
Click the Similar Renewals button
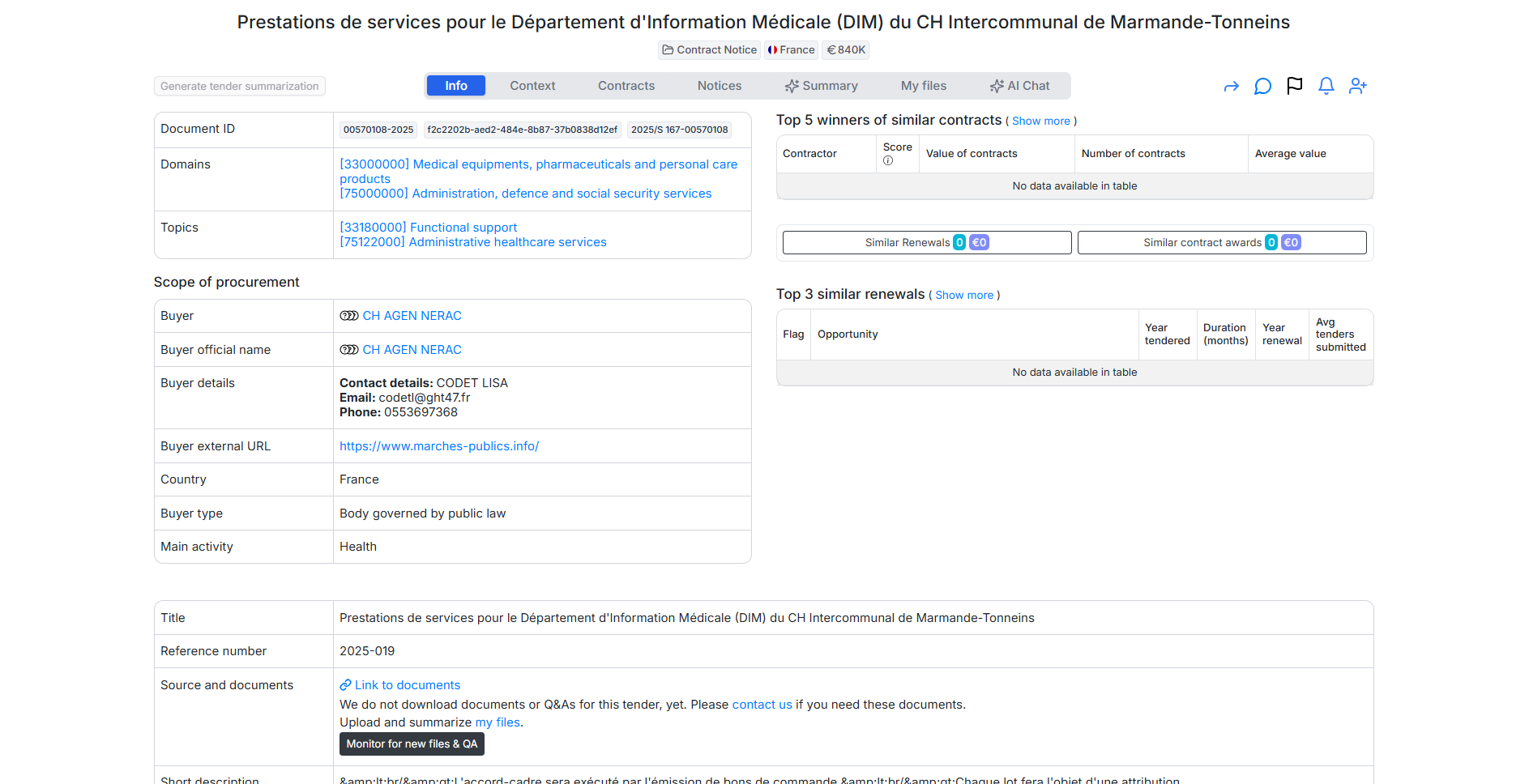[x=927, y=242]
